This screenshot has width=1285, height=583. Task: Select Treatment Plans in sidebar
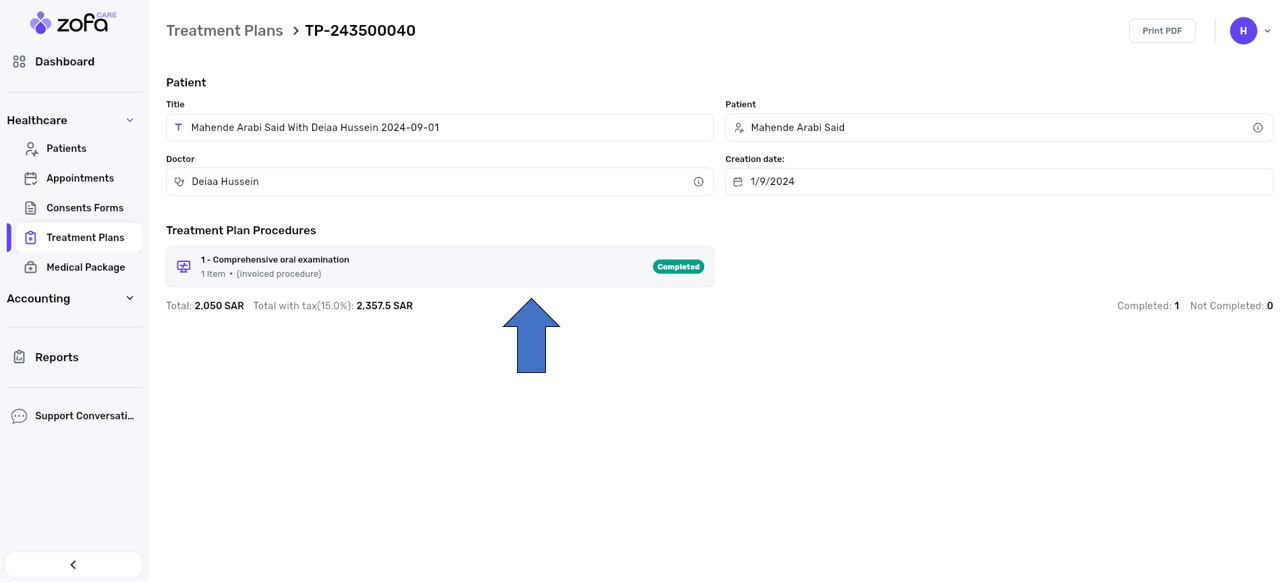pos(84,238)
